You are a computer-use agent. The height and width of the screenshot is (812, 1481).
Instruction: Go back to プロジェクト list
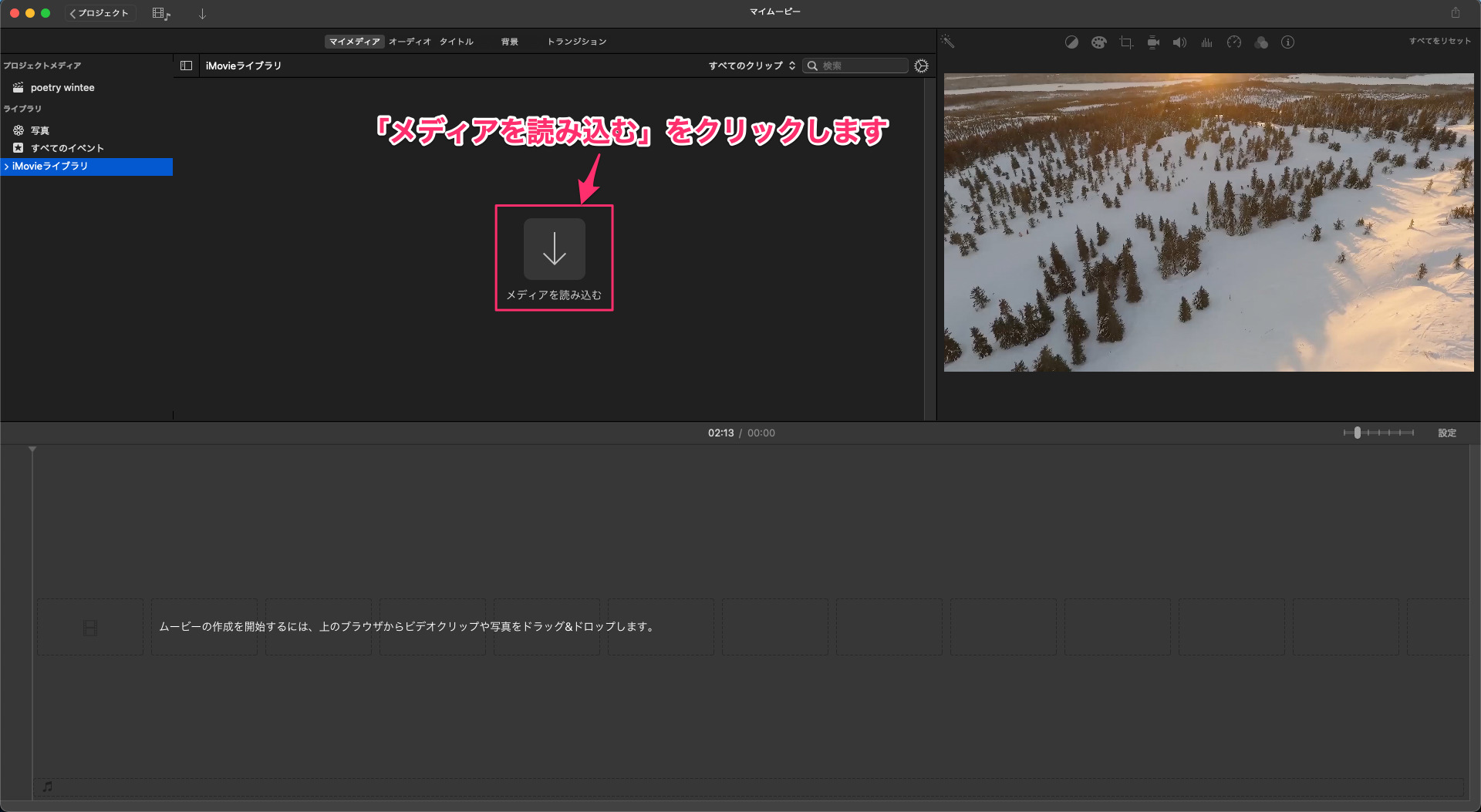pos(100,13)
